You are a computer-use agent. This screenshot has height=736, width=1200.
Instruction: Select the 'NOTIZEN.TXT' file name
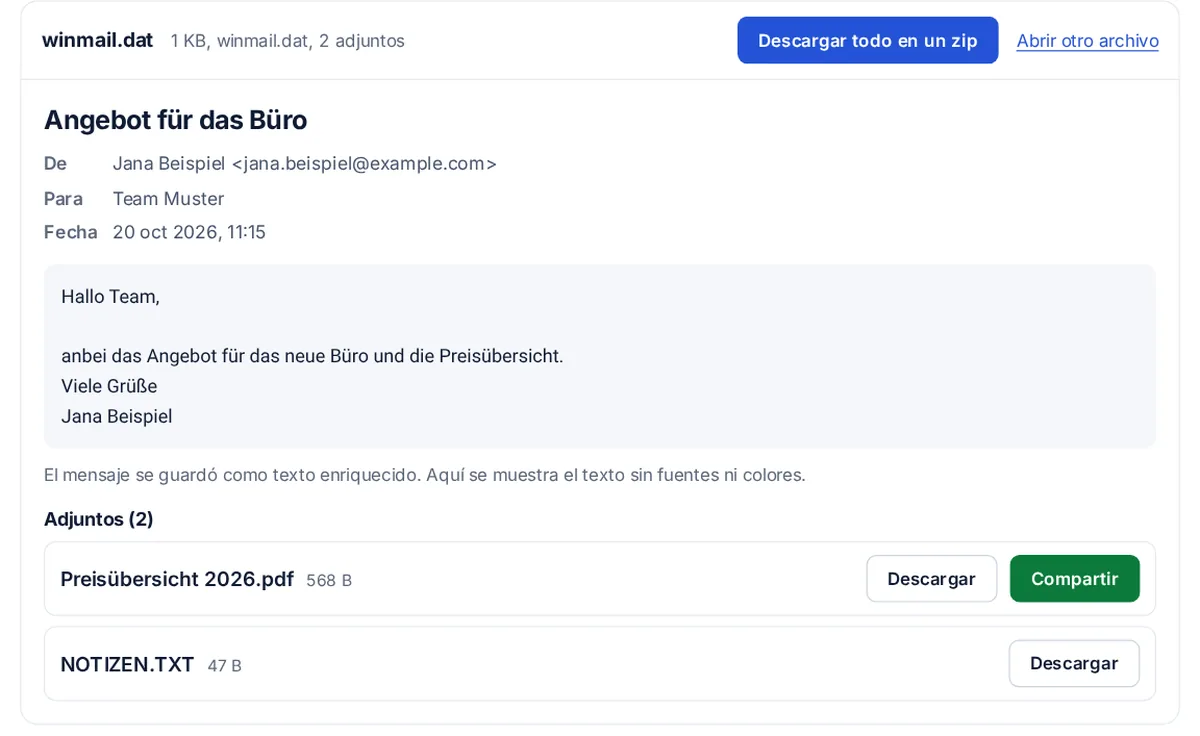pos(127,664)
